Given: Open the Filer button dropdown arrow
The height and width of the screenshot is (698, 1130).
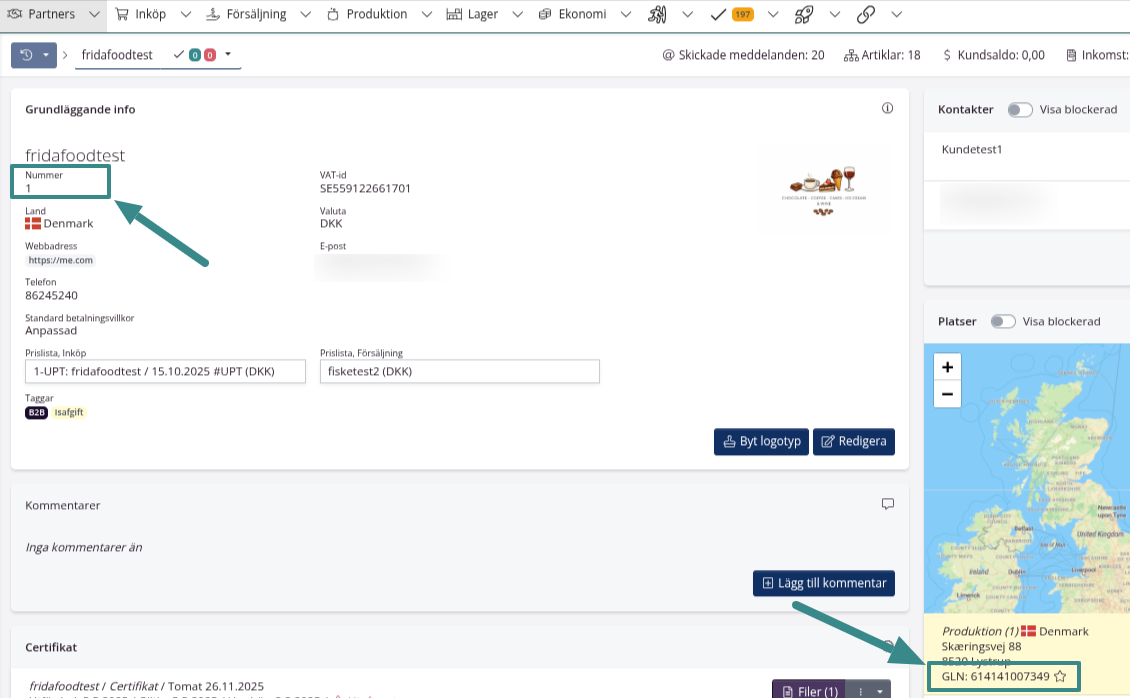Looking at the screenshot, I should click(880, 691).
